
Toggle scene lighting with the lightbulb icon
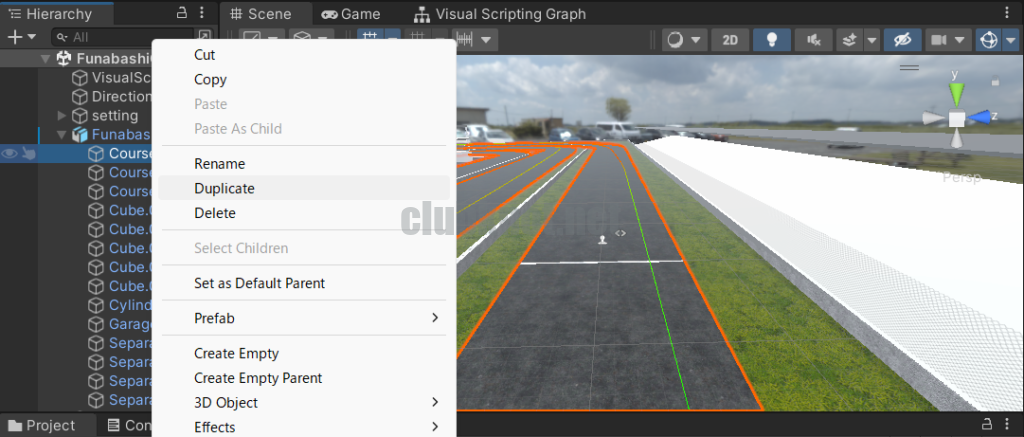pos(771,40)
